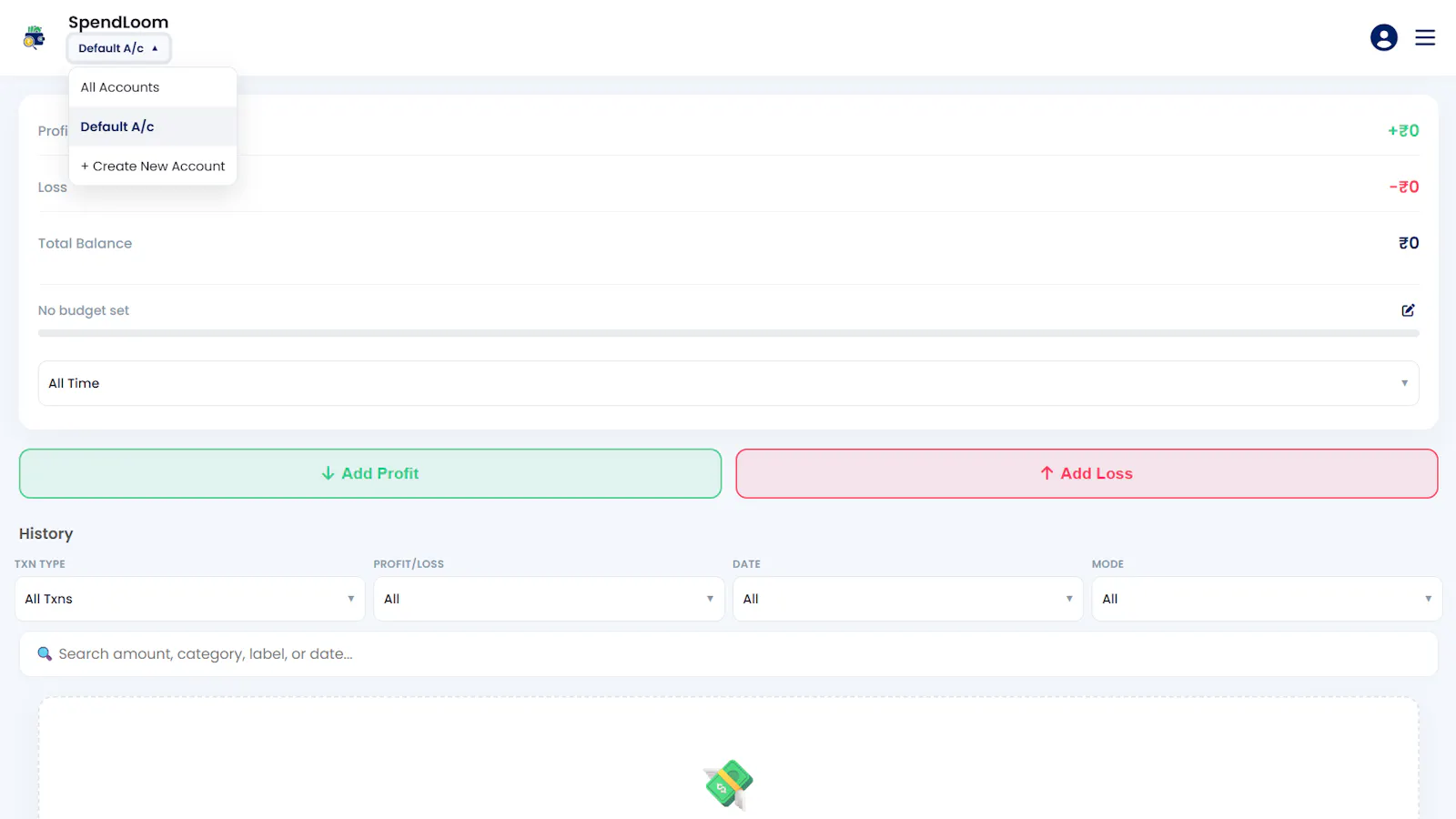Click the search magnifier icon
This screenshot has width=1456, height=819.
(x=45, y=653)
